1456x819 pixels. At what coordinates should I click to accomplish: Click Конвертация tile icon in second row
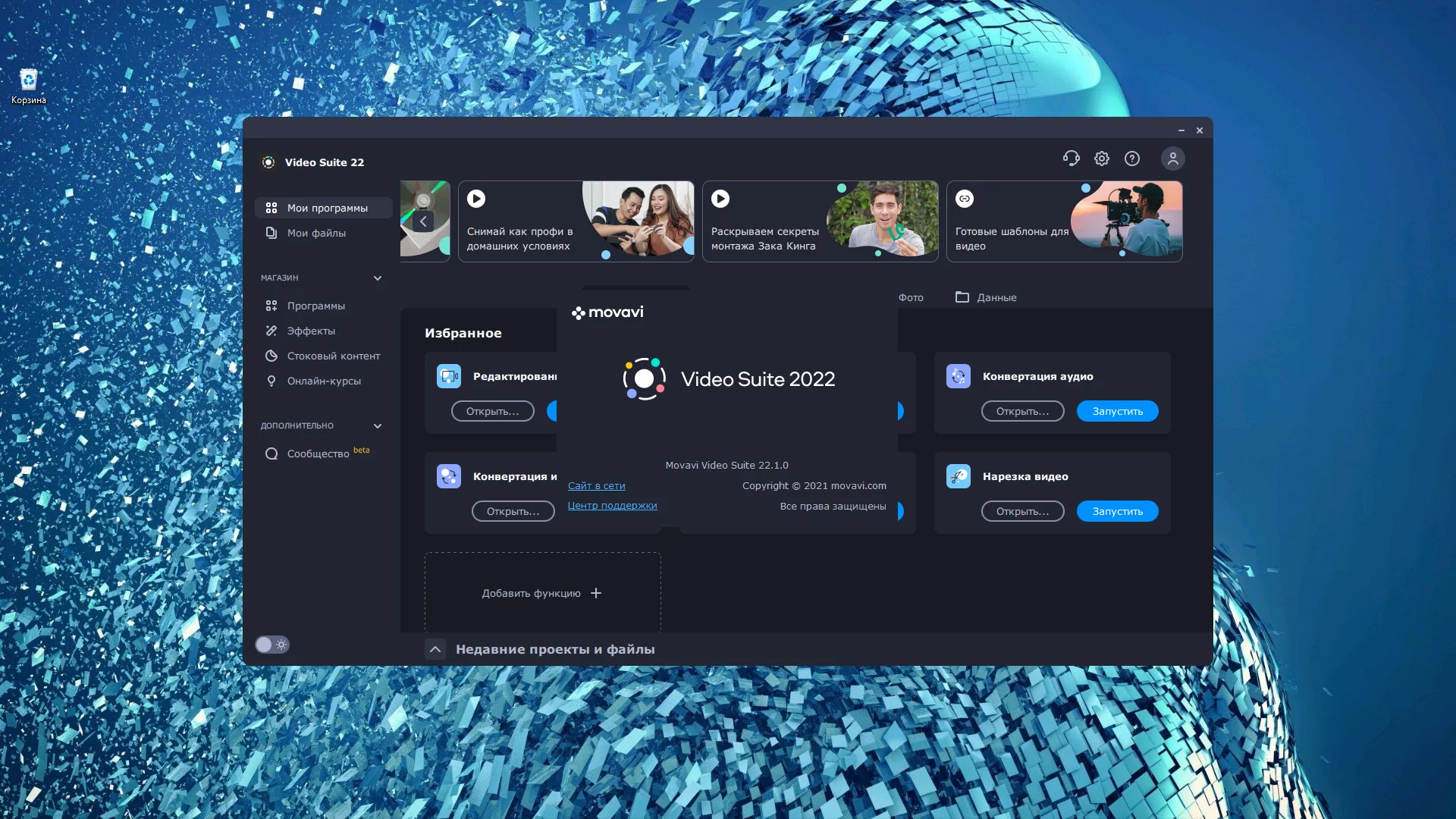point(449,476)
